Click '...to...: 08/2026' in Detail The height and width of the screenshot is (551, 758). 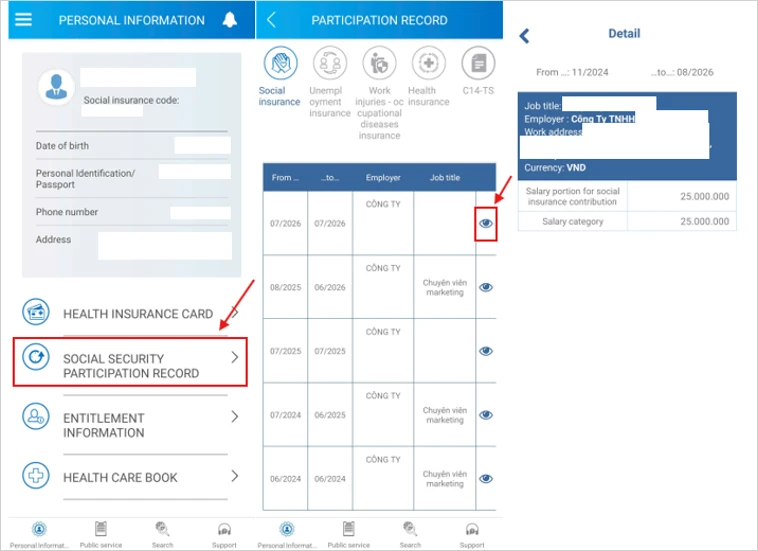coord(682,72)
